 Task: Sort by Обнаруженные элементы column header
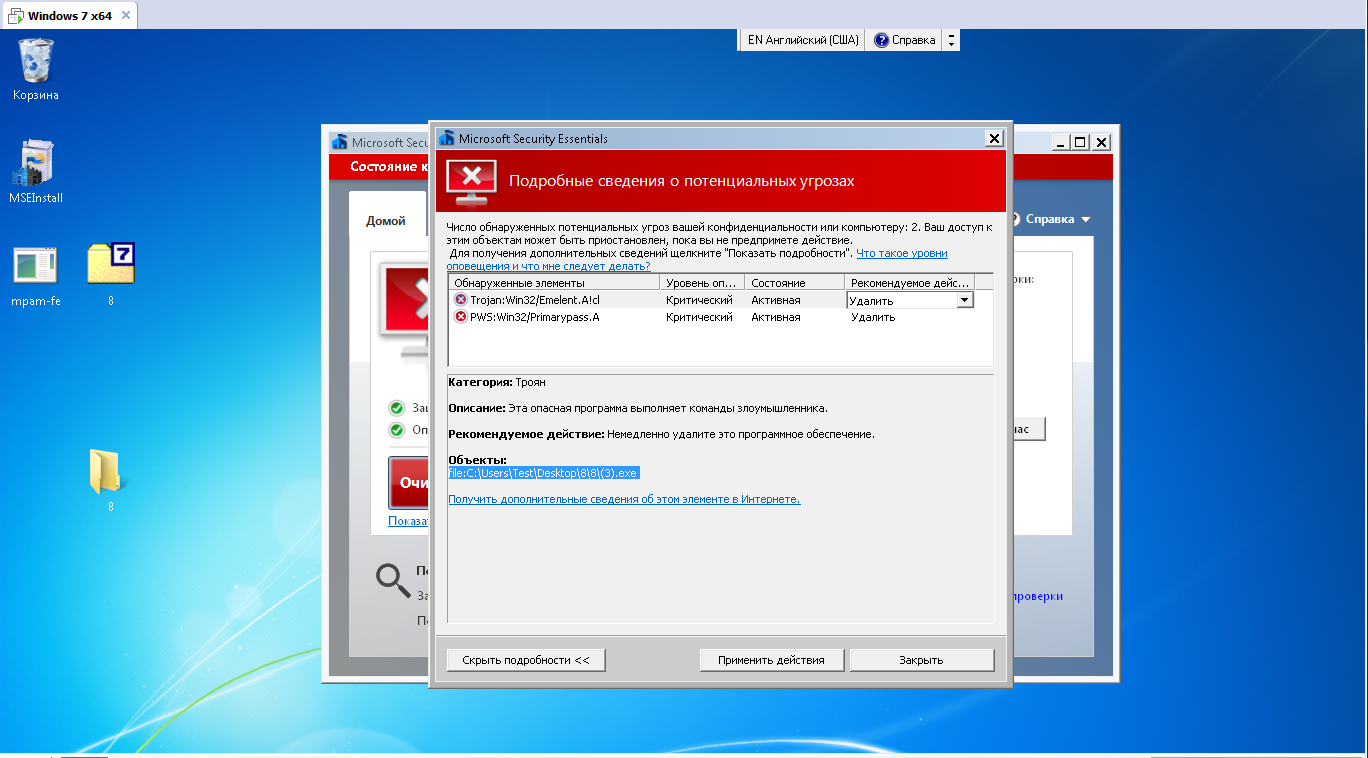(553, 283)
